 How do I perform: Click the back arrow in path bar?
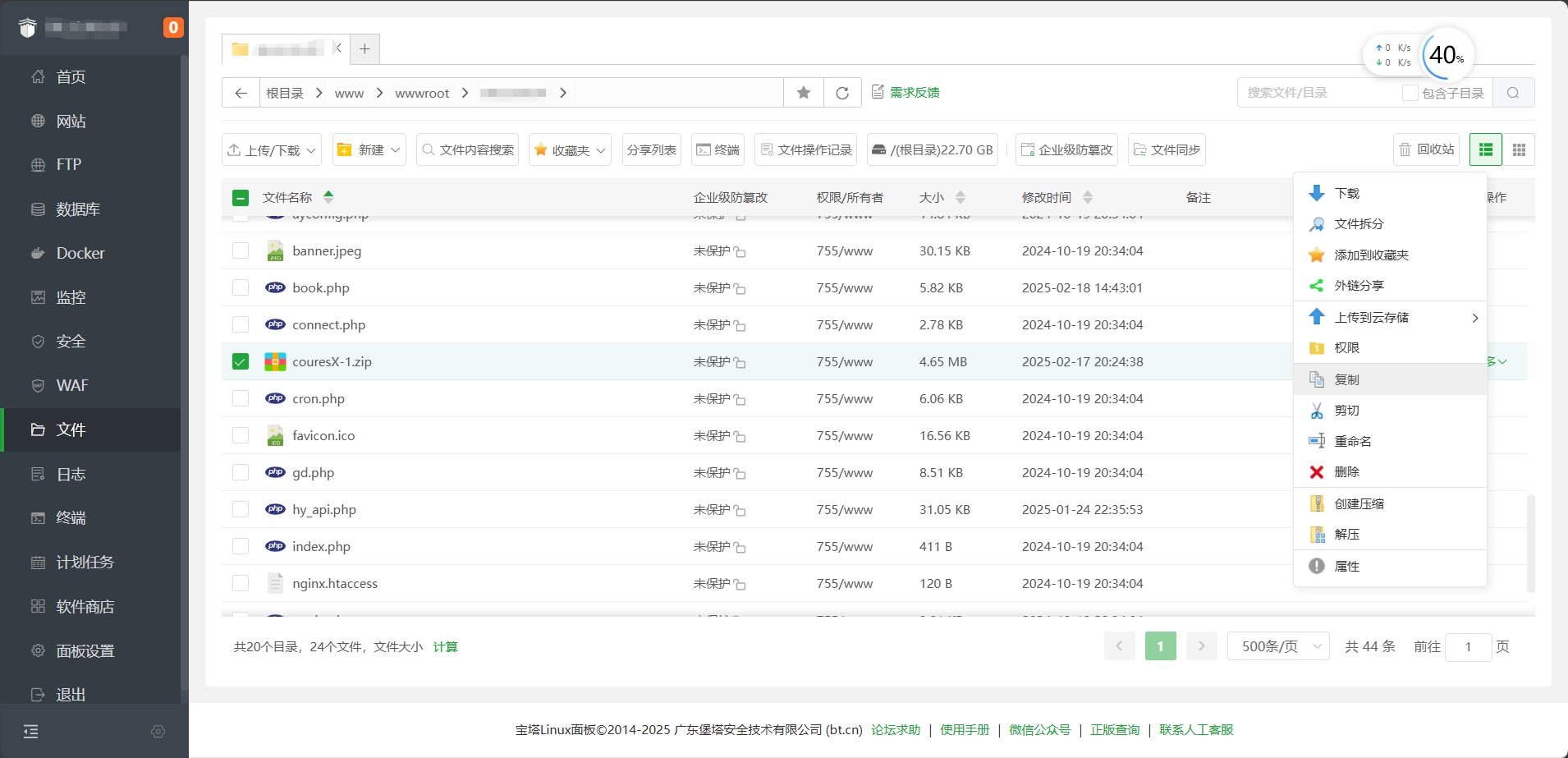(241, 93)
